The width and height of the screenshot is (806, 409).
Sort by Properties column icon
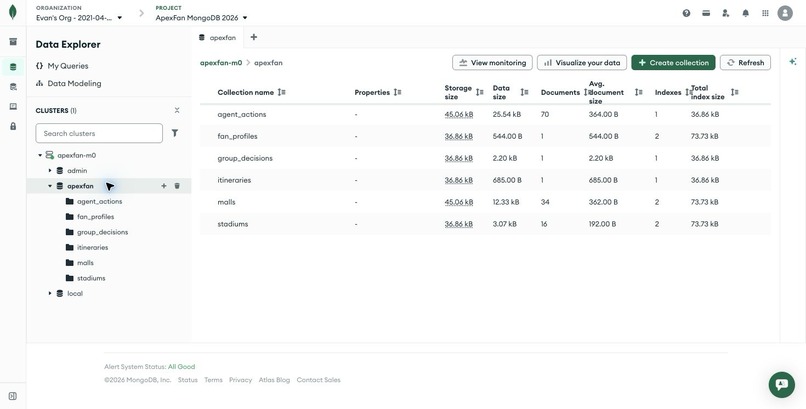pos(397,92)
